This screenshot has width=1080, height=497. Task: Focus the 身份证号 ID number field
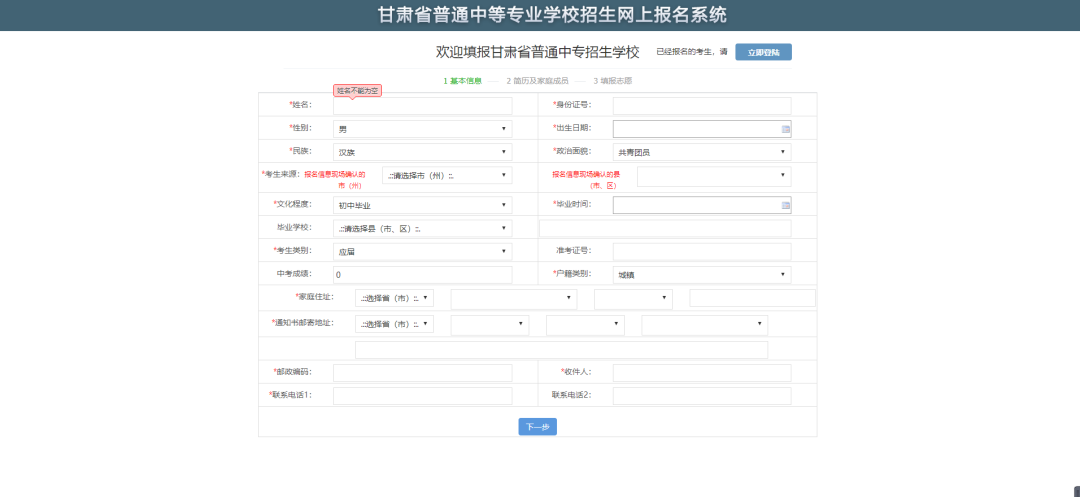tap(701, 106)
